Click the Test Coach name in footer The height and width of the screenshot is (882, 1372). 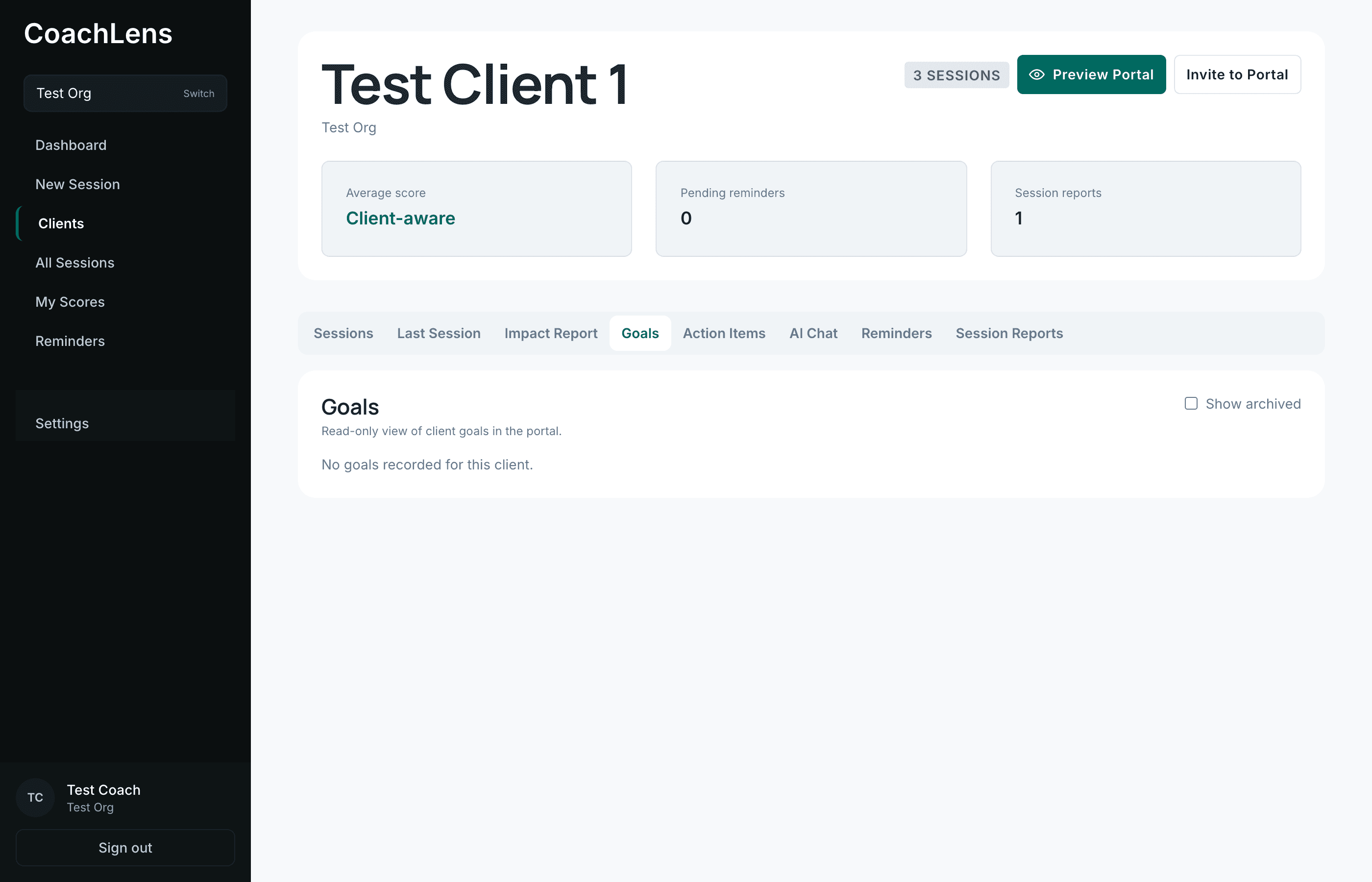[104, 790]
